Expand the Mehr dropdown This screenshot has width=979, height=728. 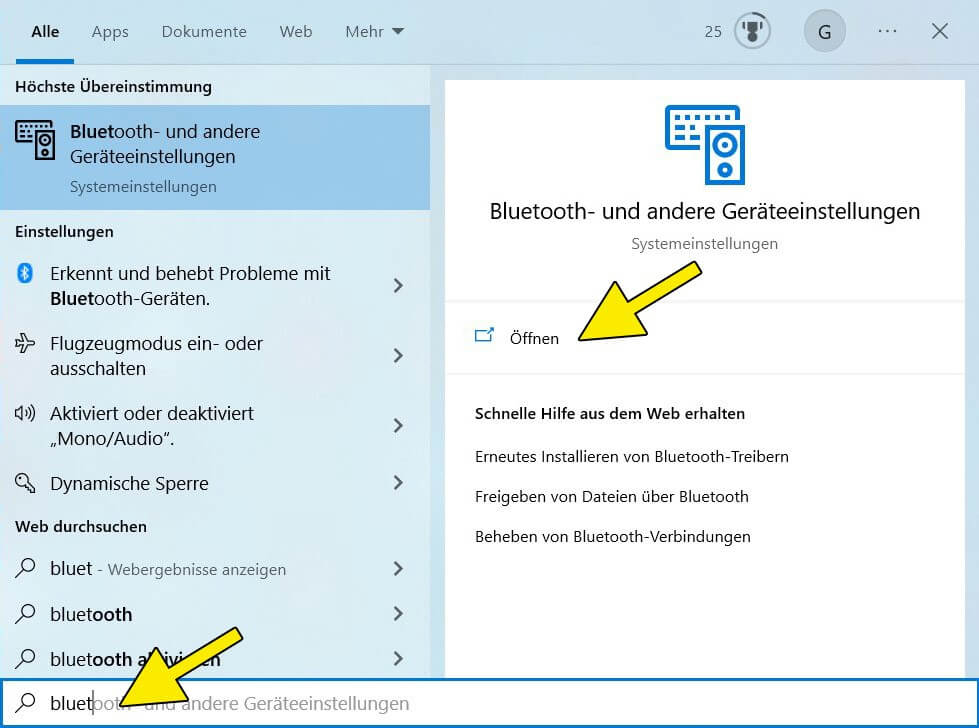[x=375, y=31]
